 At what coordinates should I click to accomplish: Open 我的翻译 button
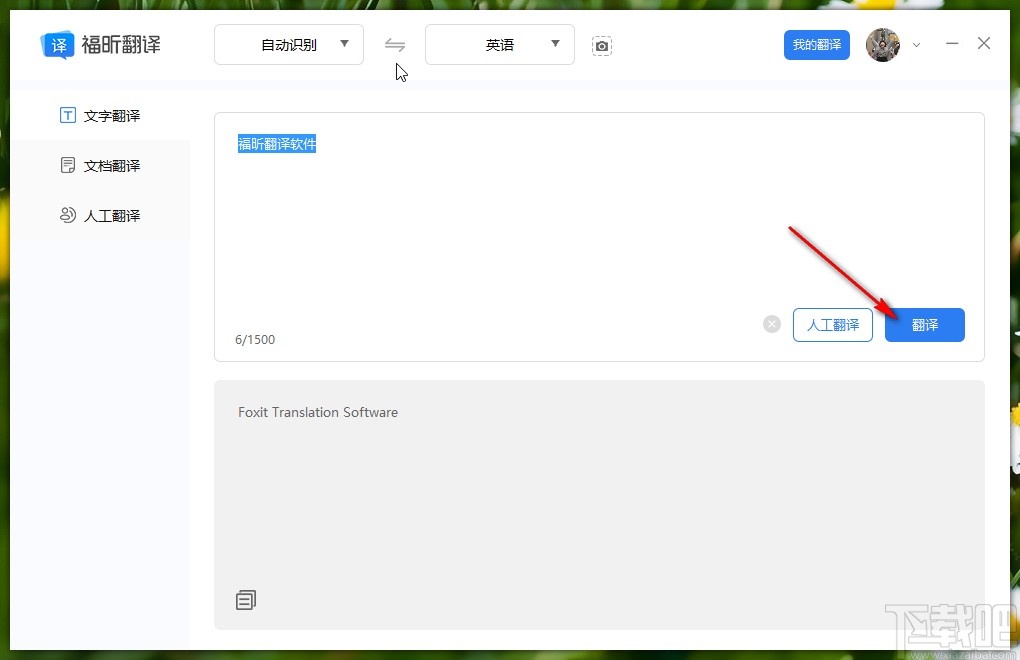tap(816, 45)
